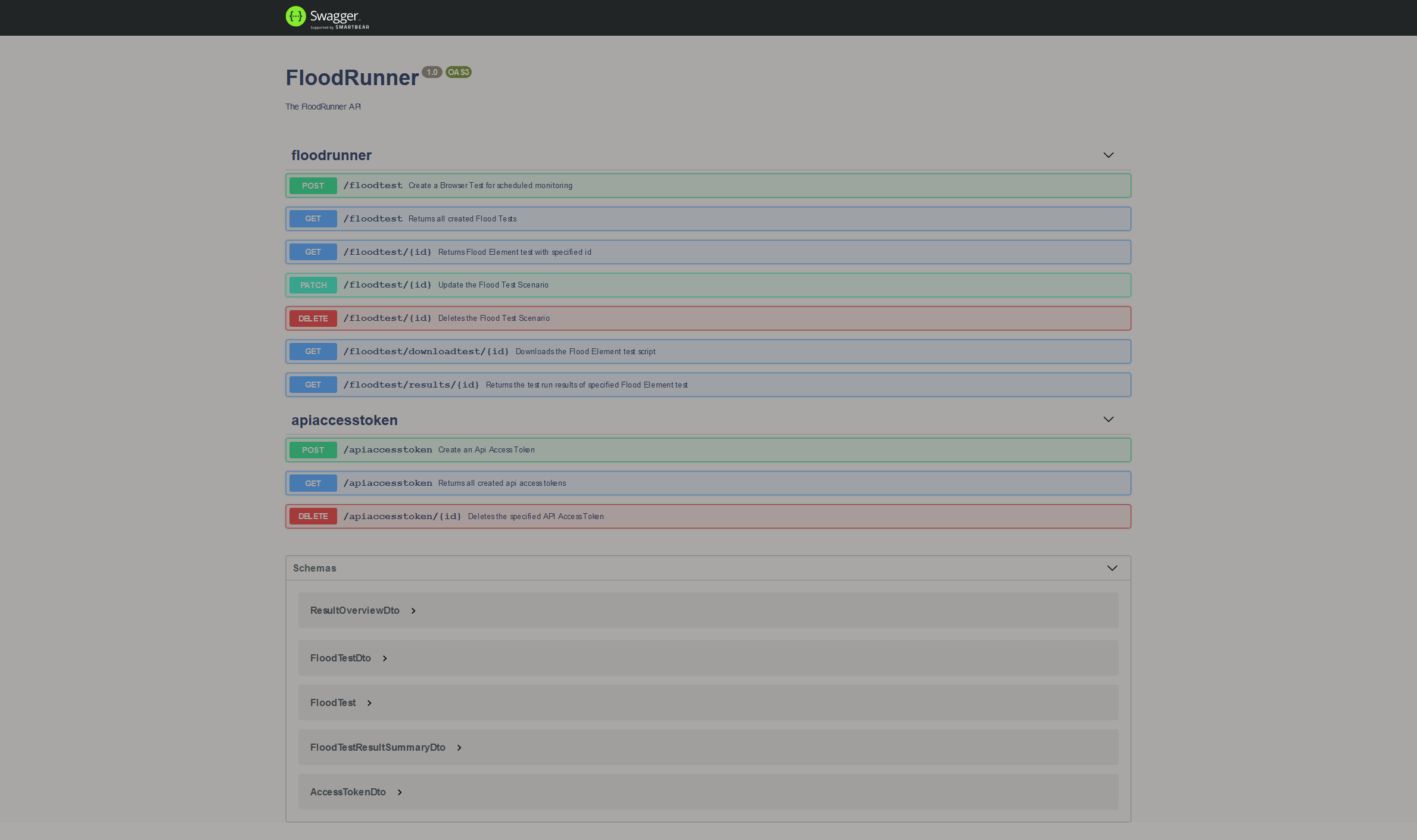This screenshot has height=840, width=1417.
Task: Click 'Create an Api Access Token' description
Action: tap(487, 450)
